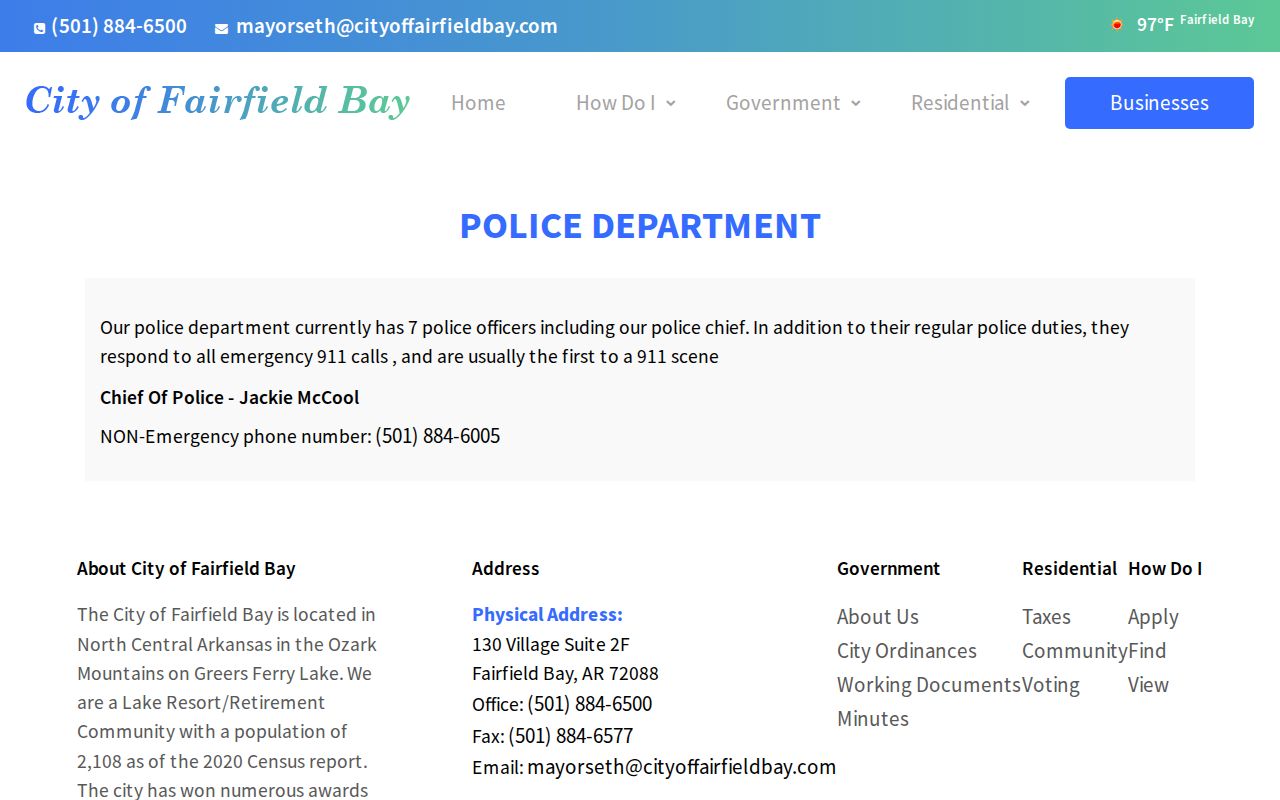Screen dimensions: 1280x800
Task: Click the Address footer heading
Action: [x=506, y=568]
